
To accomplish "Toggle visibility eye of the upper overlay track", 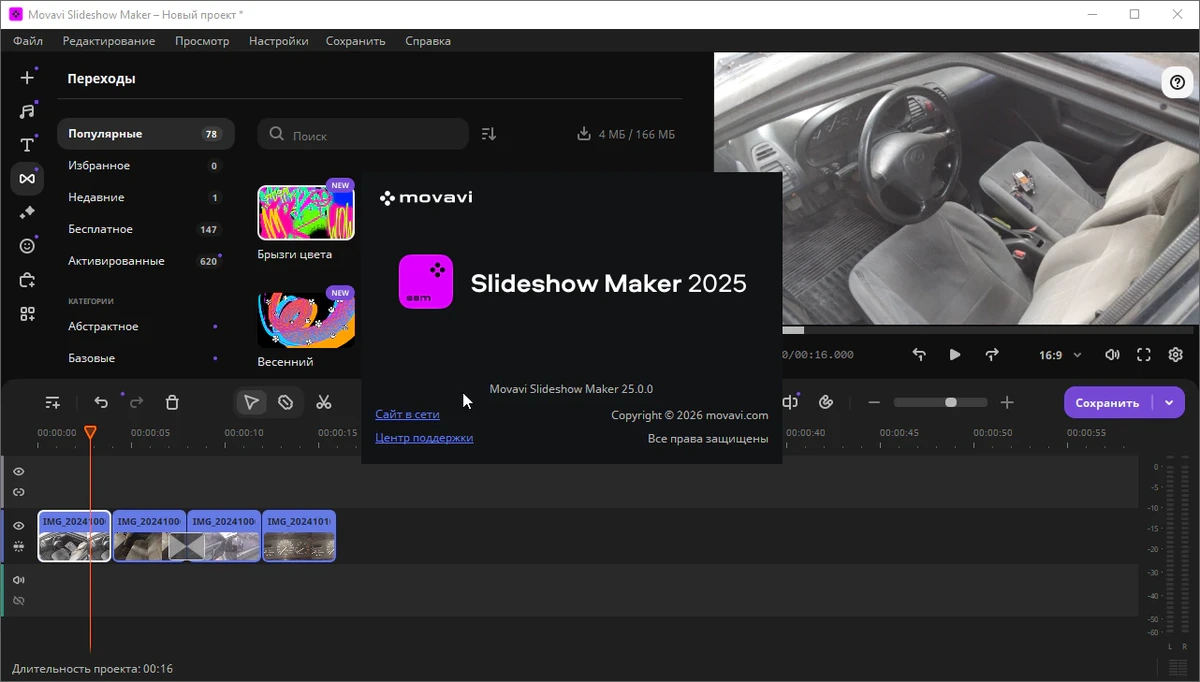I will coord(18,471).
